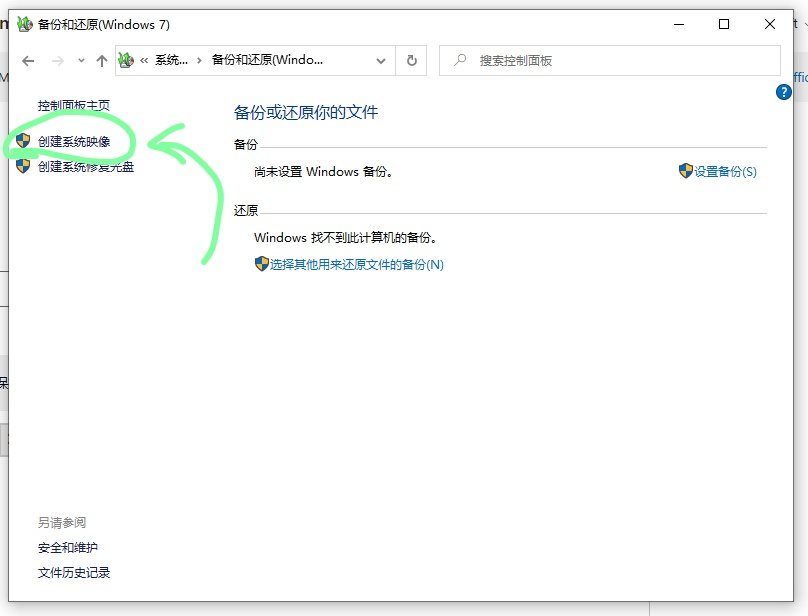Click the search magnifier icon
Image resolution: width=808 pixels, height=616 pixels.
(460, 60)
